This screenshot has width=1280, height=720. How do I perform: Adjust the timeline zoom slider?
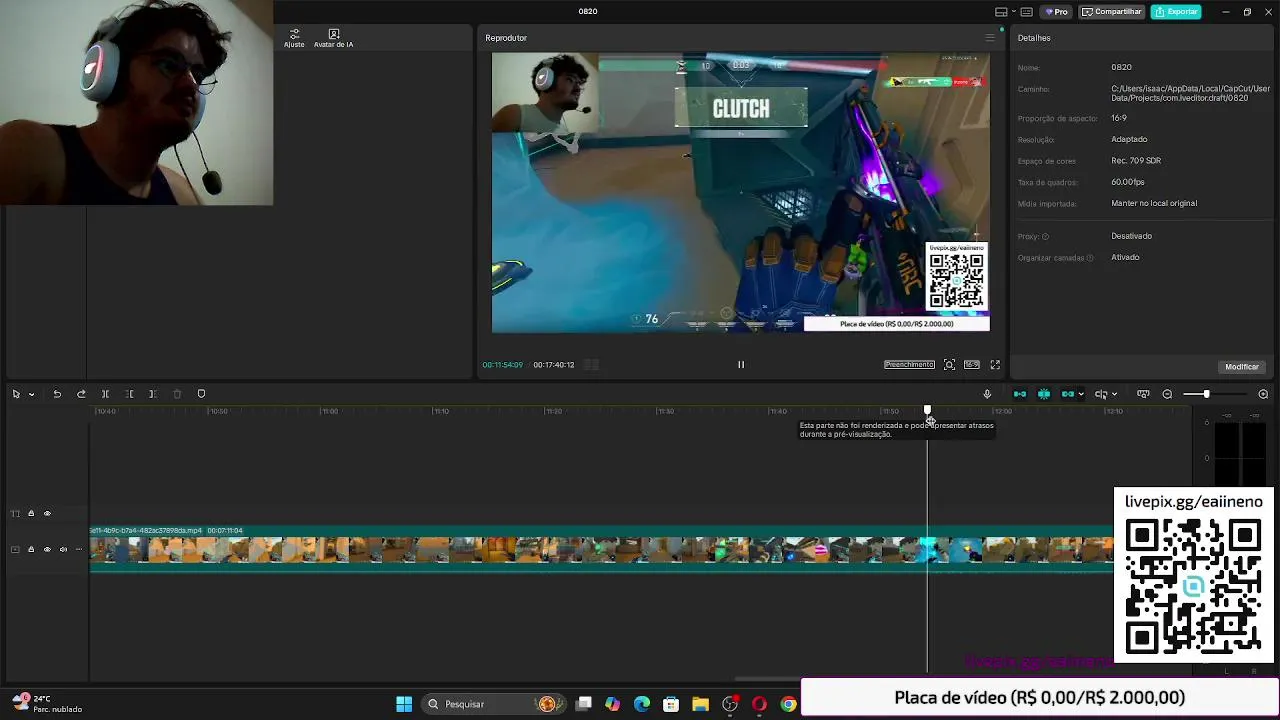(1206, 394)
